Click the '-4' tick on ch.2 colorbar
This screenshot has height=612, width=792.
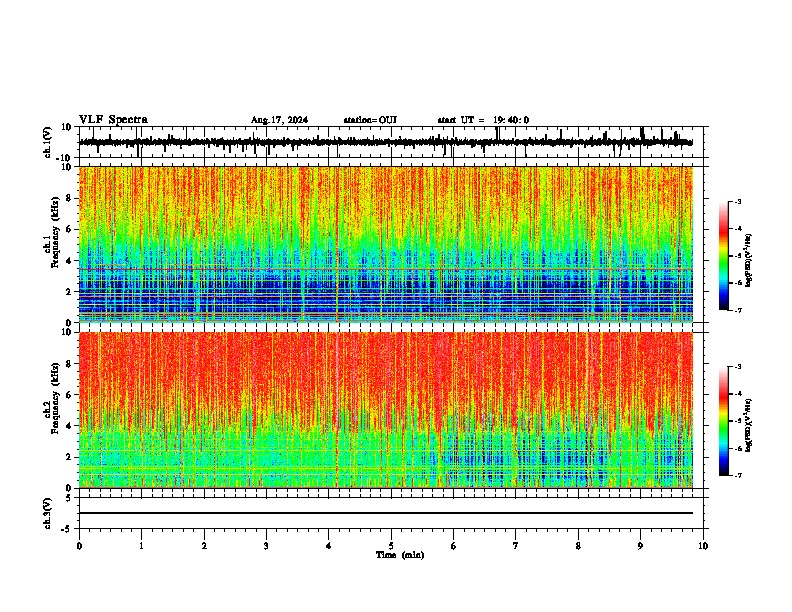point(738,394)
